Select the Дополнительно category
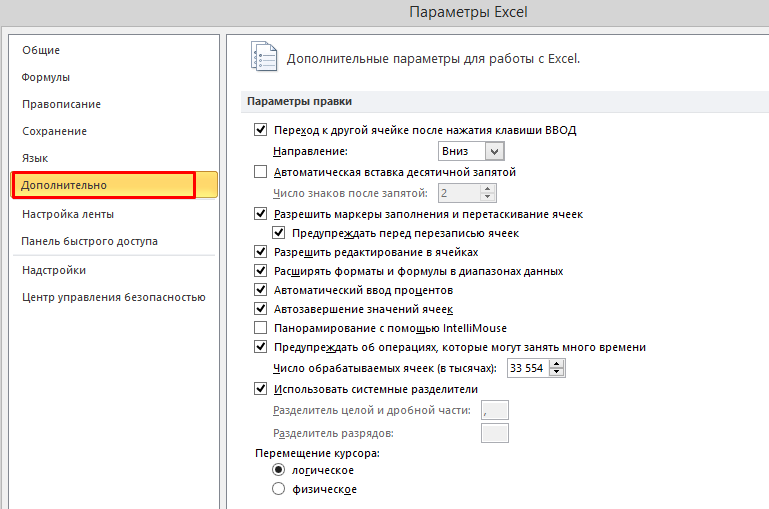The height and width of the screenshot is (509, 769). (x=114, y=185)
